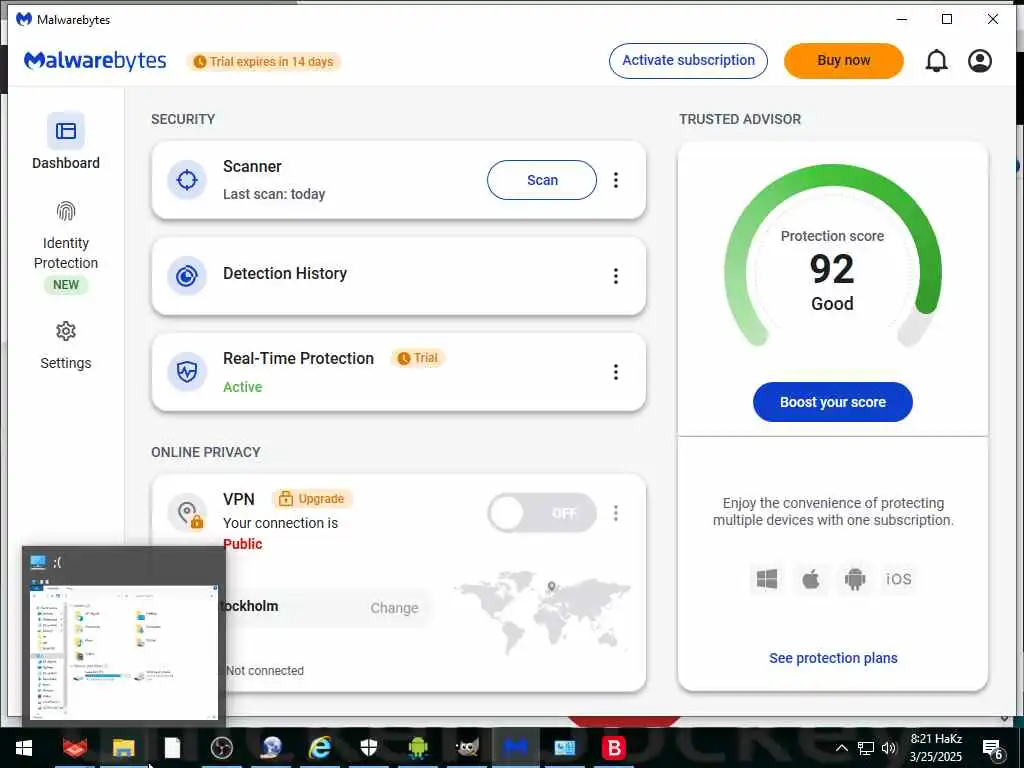Open Scanner options three-dot menu

[x=615, y=180]
